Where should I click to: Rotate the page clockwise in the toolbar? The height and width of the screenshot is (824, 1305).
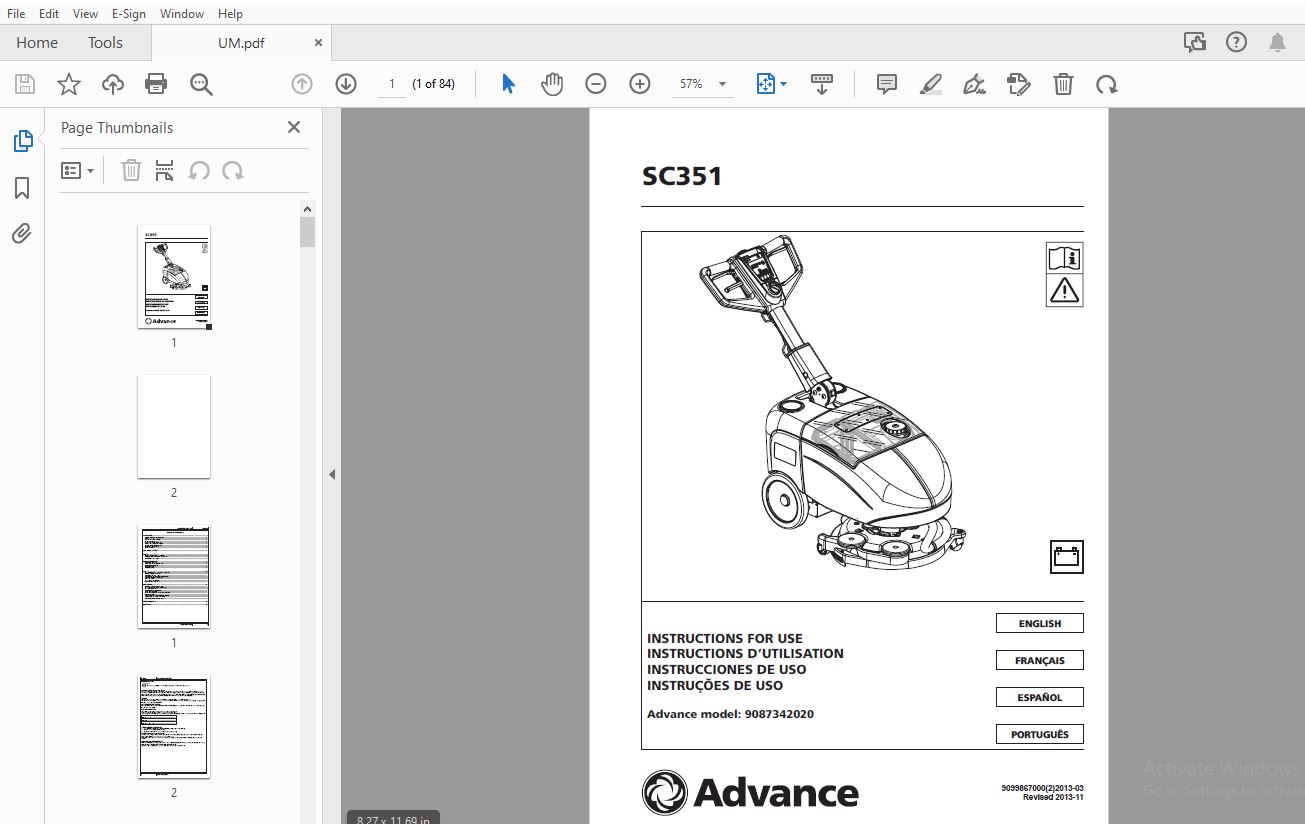[1106, 85]
